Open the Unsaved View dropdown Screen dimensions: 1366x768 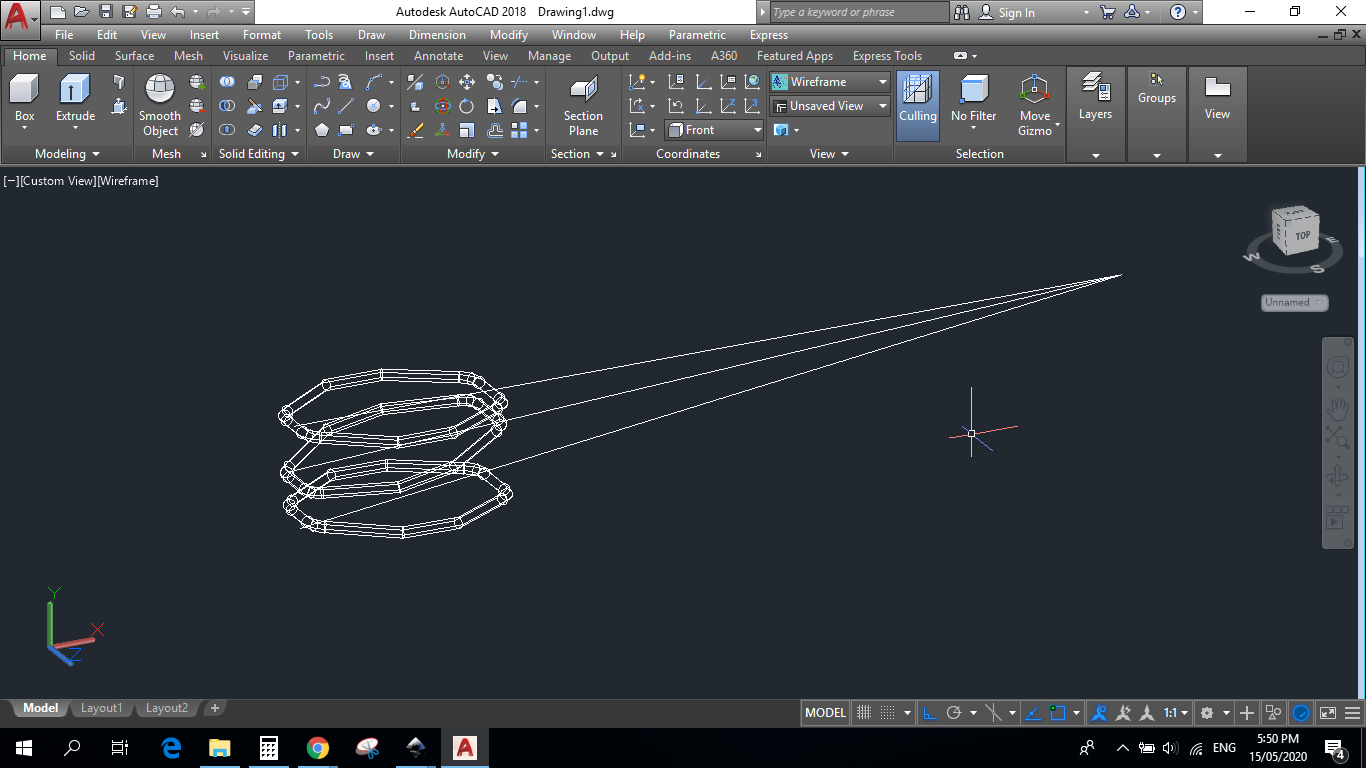(x=830, y=106)
